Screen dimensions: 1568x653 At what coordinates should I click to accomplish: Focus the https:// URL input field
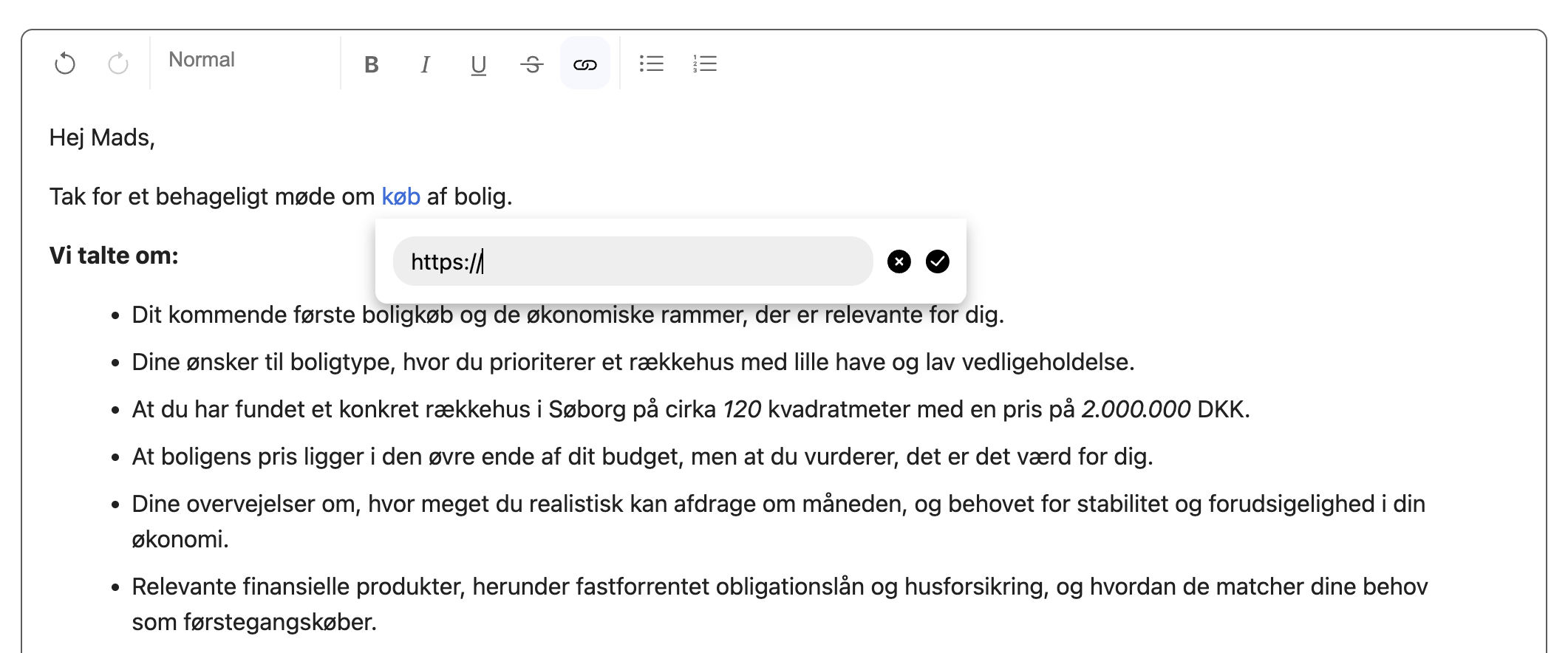coord(632,261)
